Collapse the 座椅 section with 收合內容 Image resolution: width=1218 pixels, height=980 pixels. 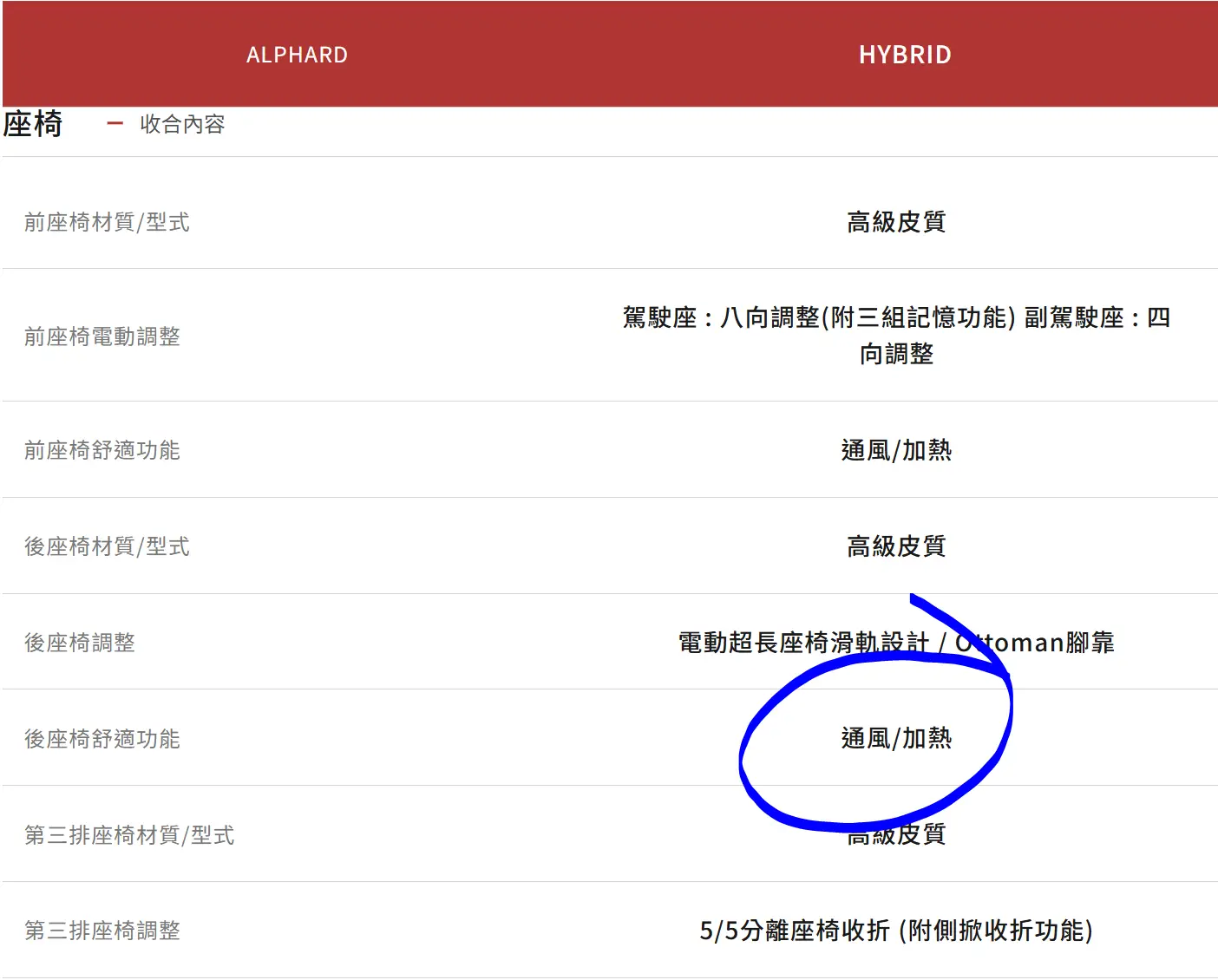(x=182, y=124)
